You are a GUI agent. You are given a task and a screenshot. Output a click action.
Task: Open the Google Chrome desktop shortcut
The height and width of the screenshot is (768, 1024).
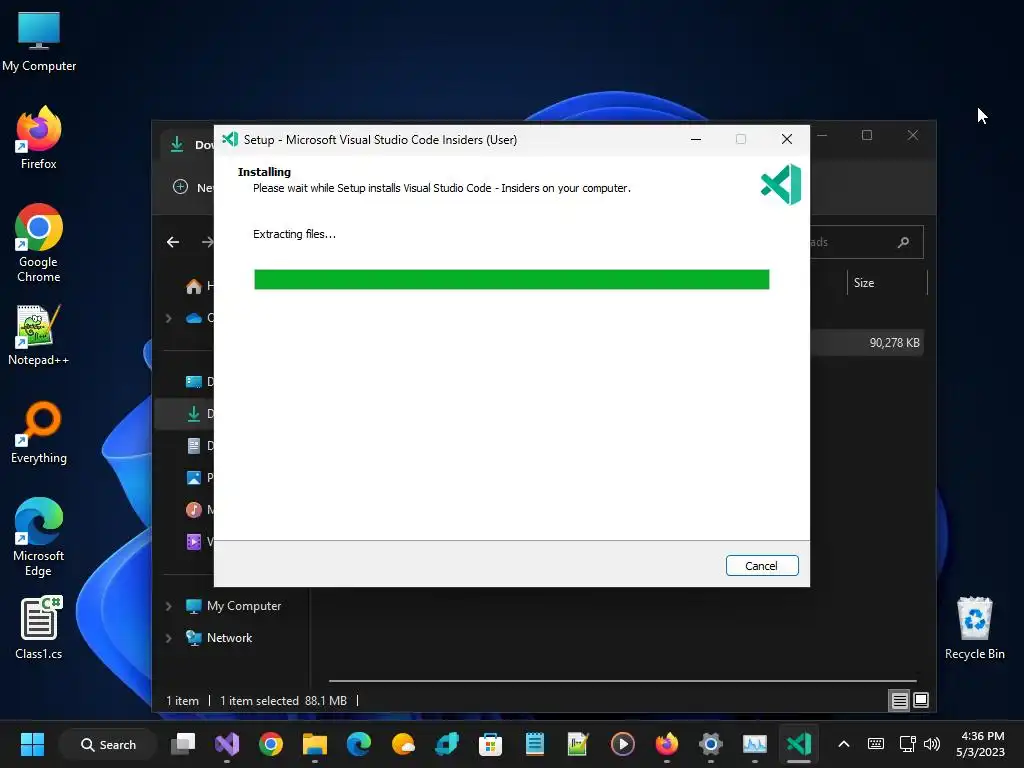(x=39, y=243)
